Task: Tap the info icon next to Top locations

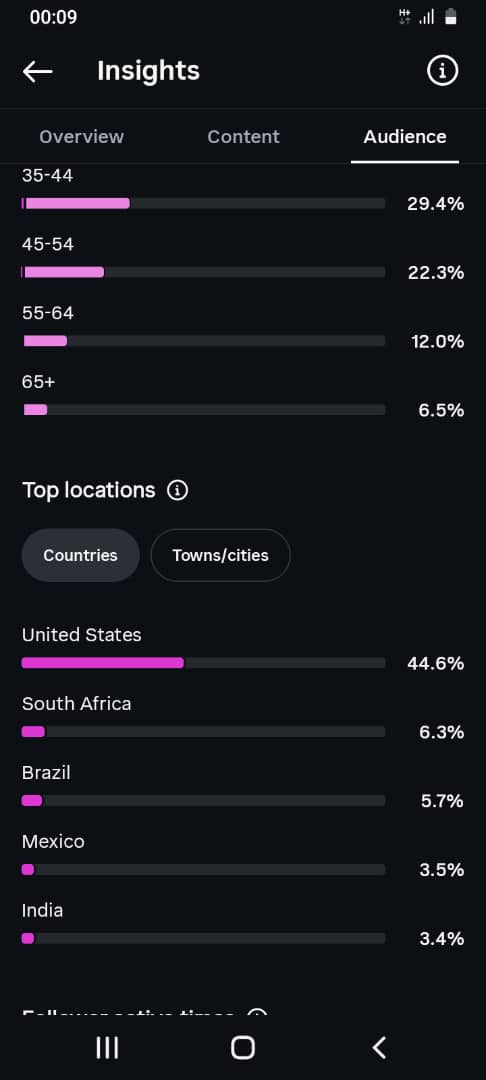Action: (177, 490)
